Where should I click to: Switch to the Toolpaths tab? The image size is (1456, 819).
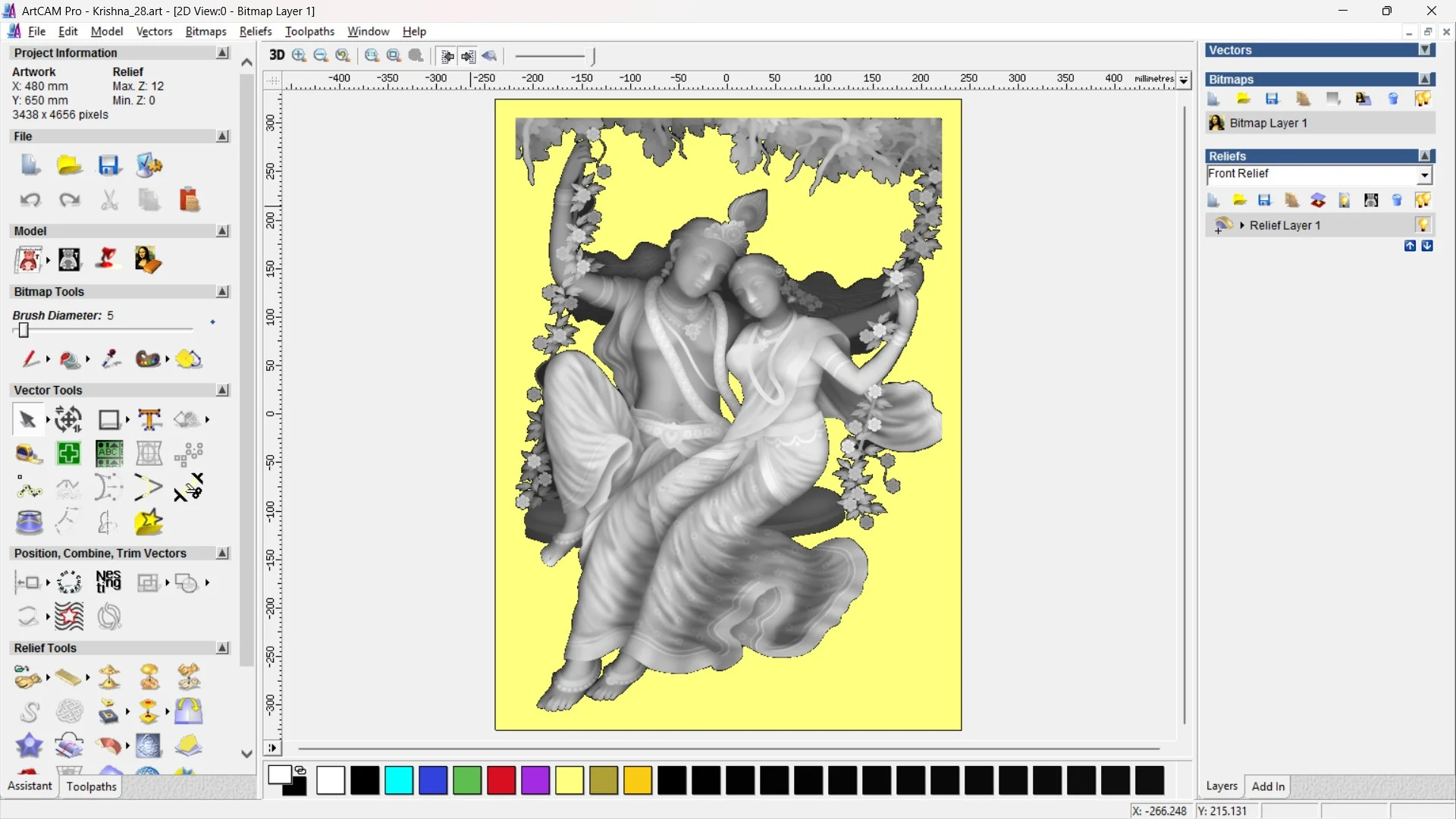(x=91, y=786)
